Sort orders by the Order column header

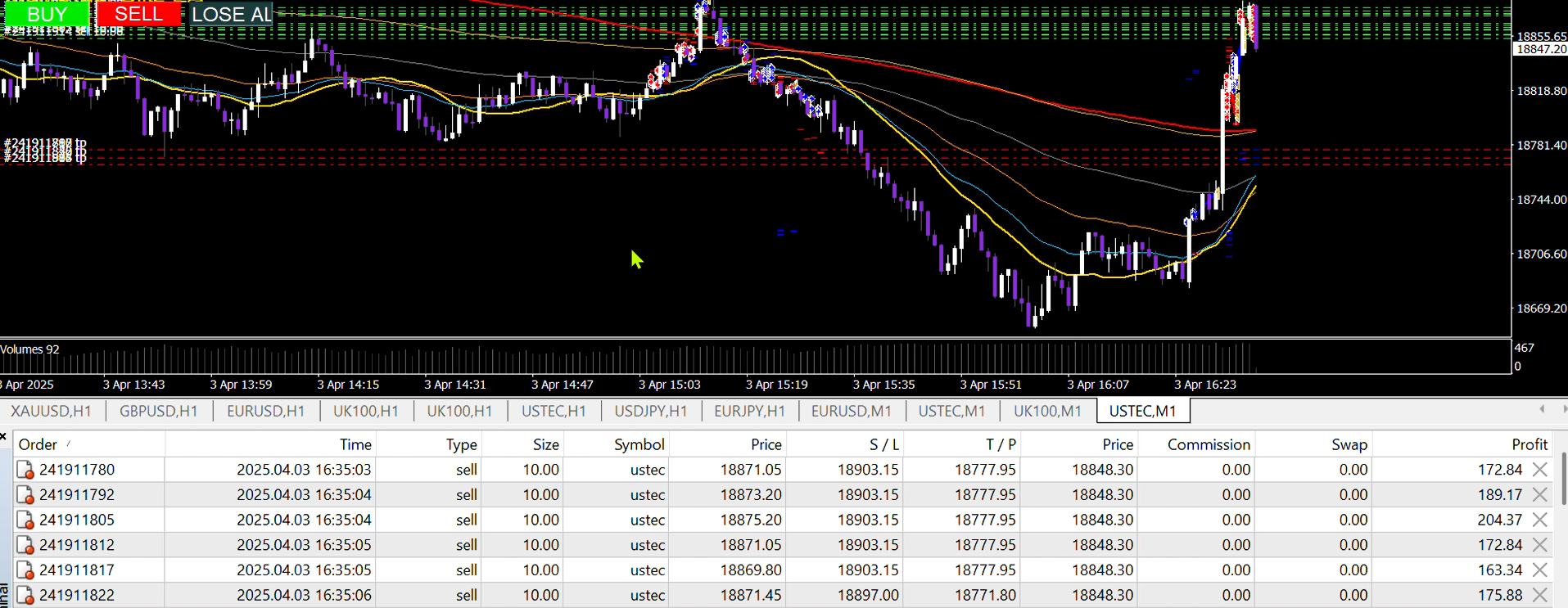click(x=89, y=444)
